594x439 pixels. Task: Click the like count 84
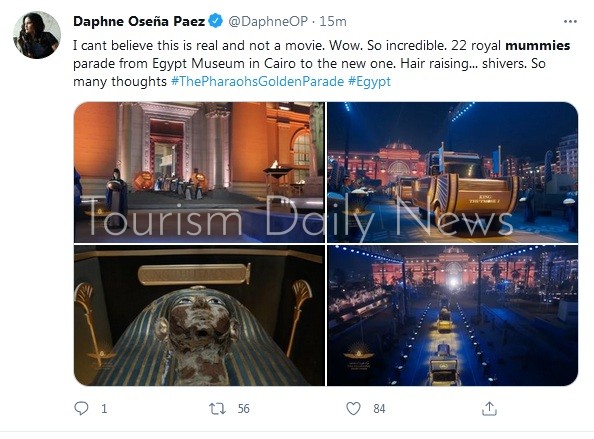tap(379, 409)
